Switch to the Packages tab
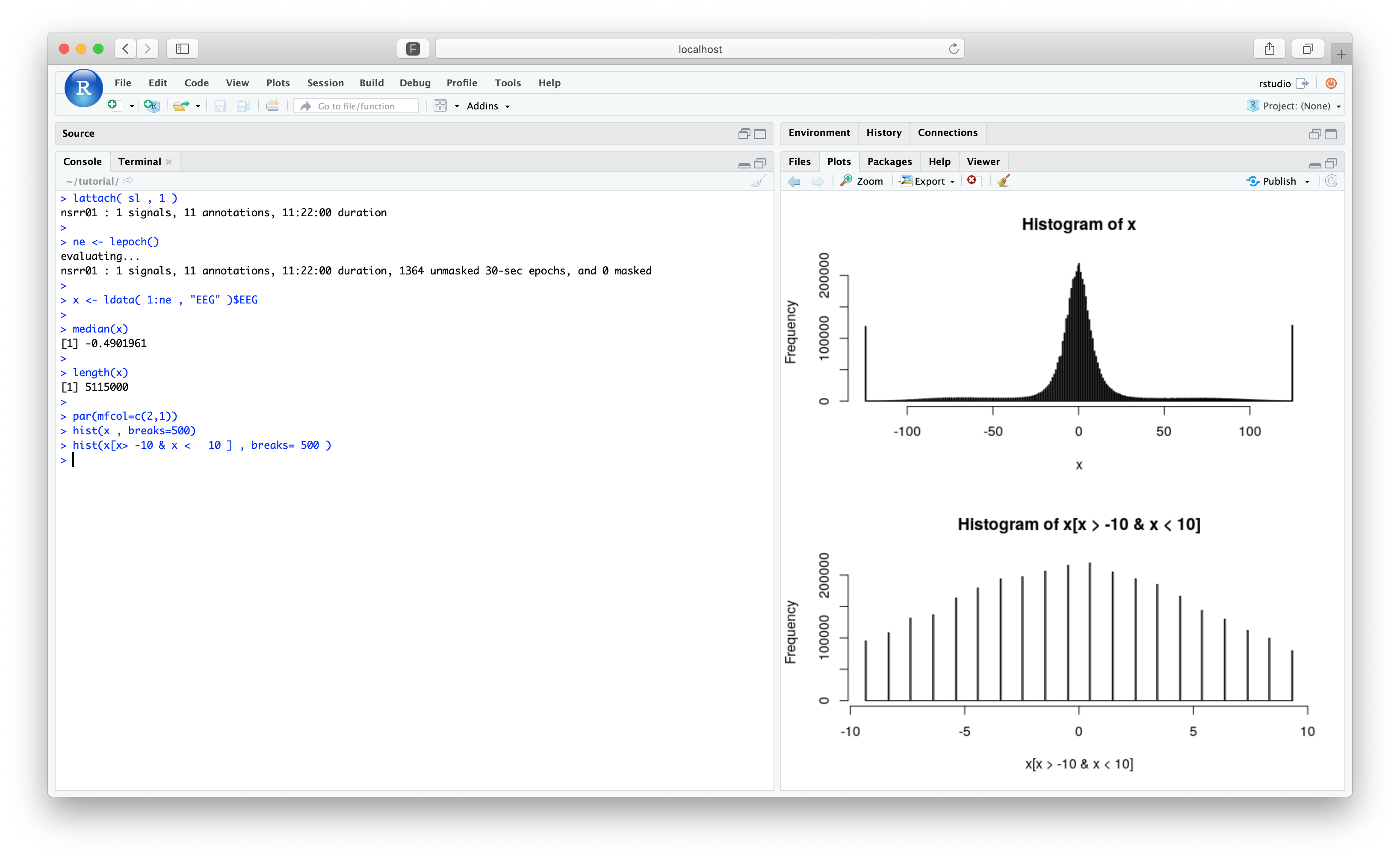 pyautogui.click(x=889, y=162)
